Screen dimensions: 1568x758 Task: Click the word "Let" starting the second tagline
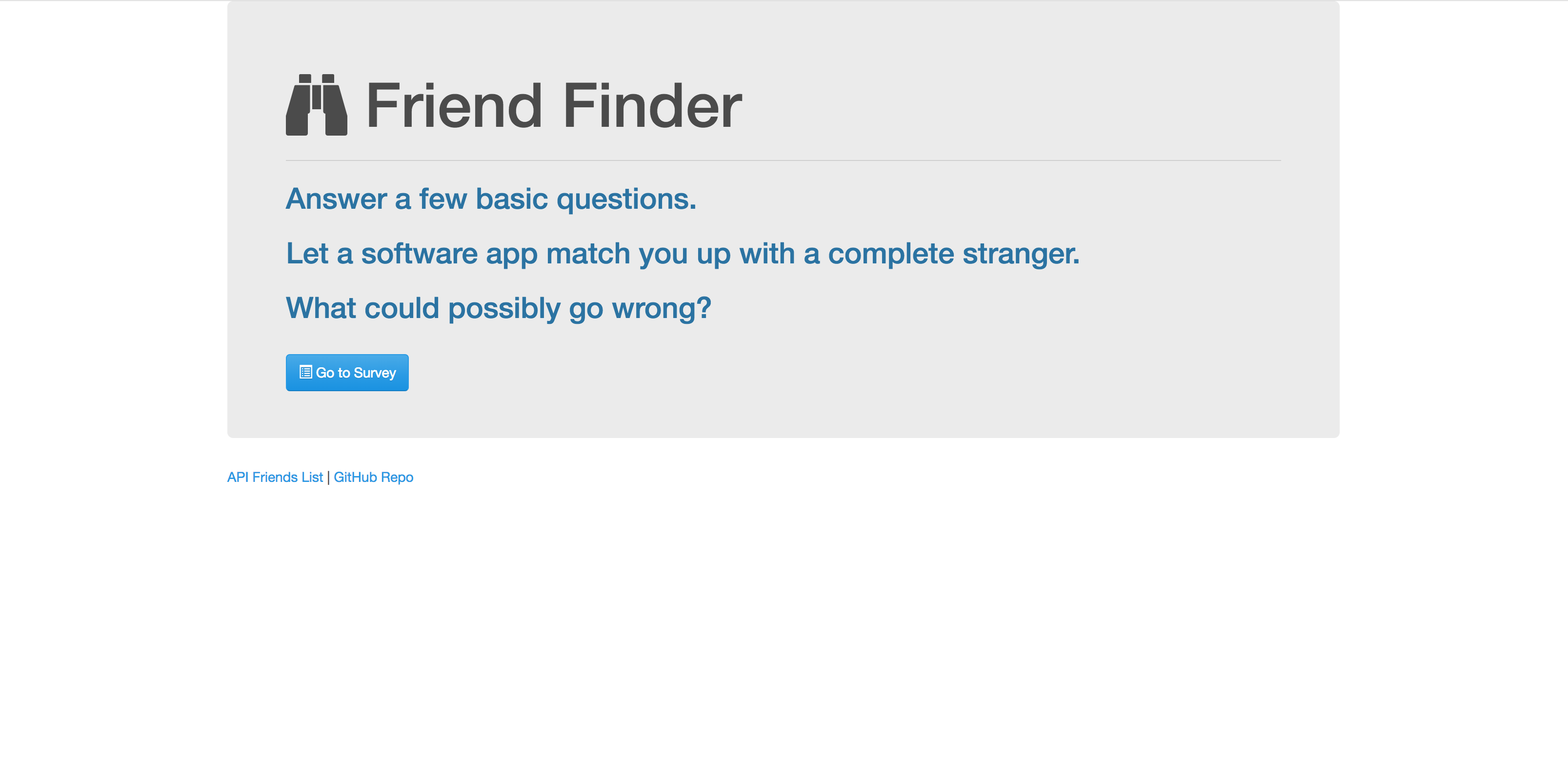click(307, 253)
